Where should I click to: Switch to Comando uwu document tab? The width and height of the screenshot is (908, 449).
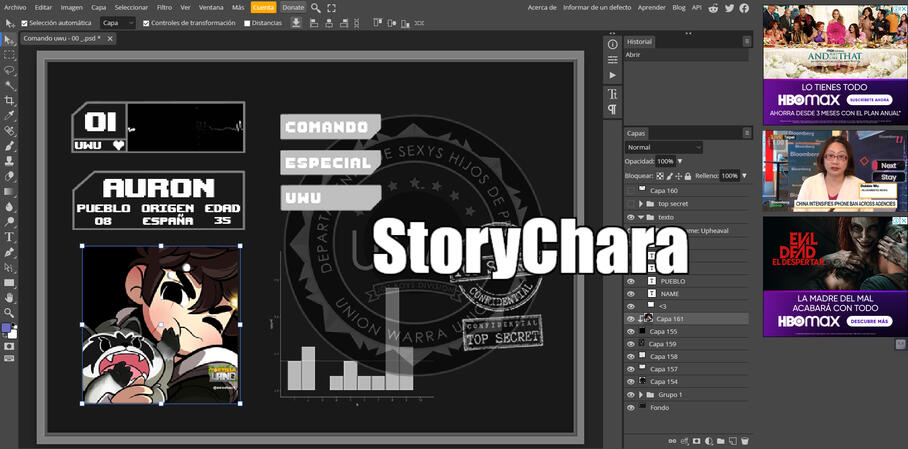[x=60, y=38]
